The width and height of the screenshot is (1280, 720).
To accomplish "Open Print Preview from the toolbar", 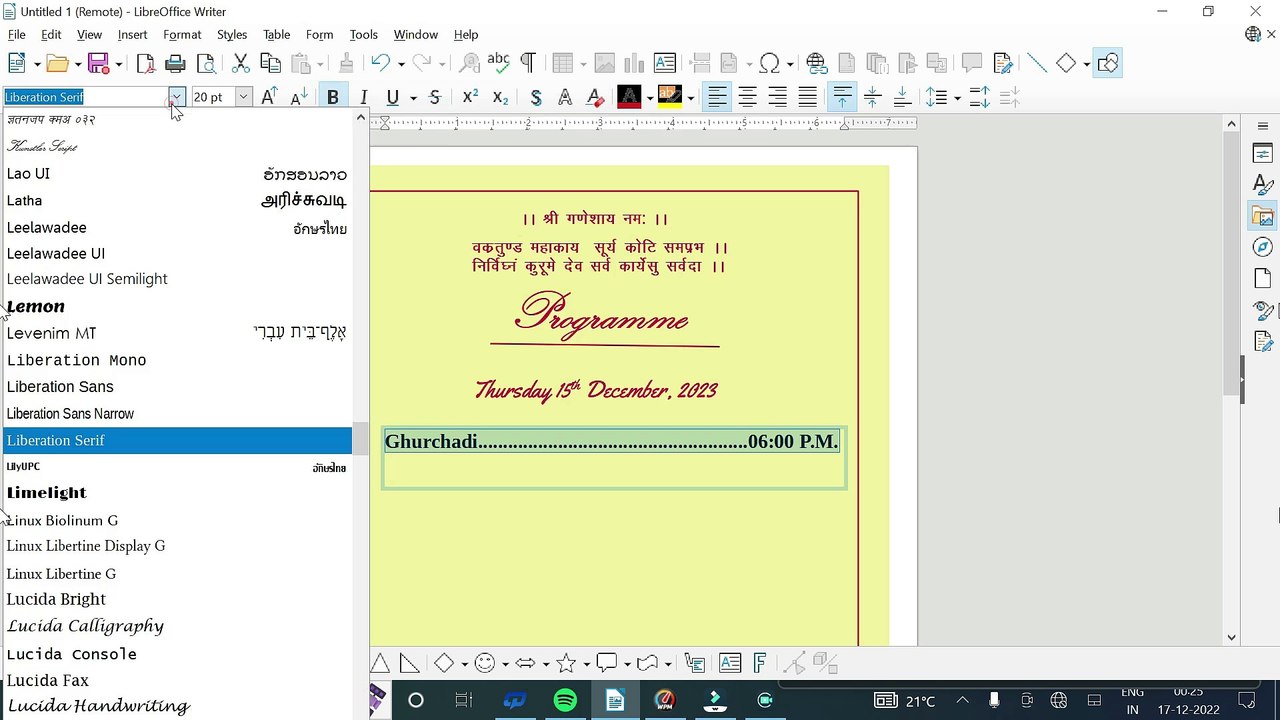I will click(x=206, y=63).
